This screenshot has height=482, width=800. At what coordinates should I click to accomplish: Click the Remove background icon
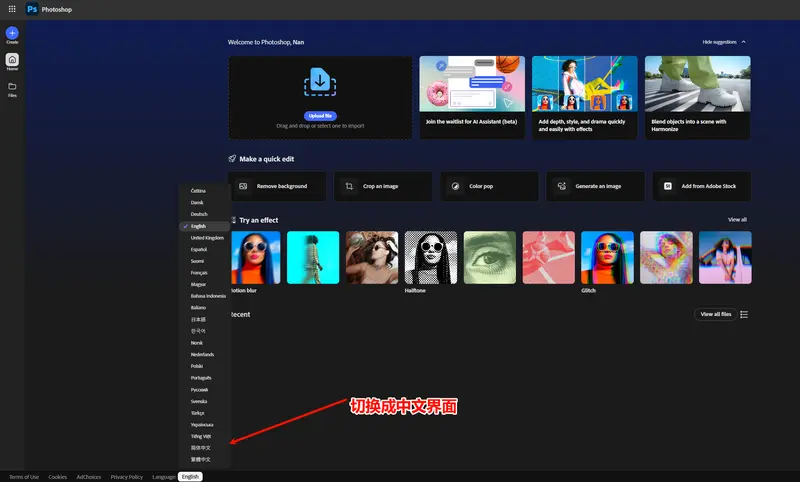[x=243, y=186]
